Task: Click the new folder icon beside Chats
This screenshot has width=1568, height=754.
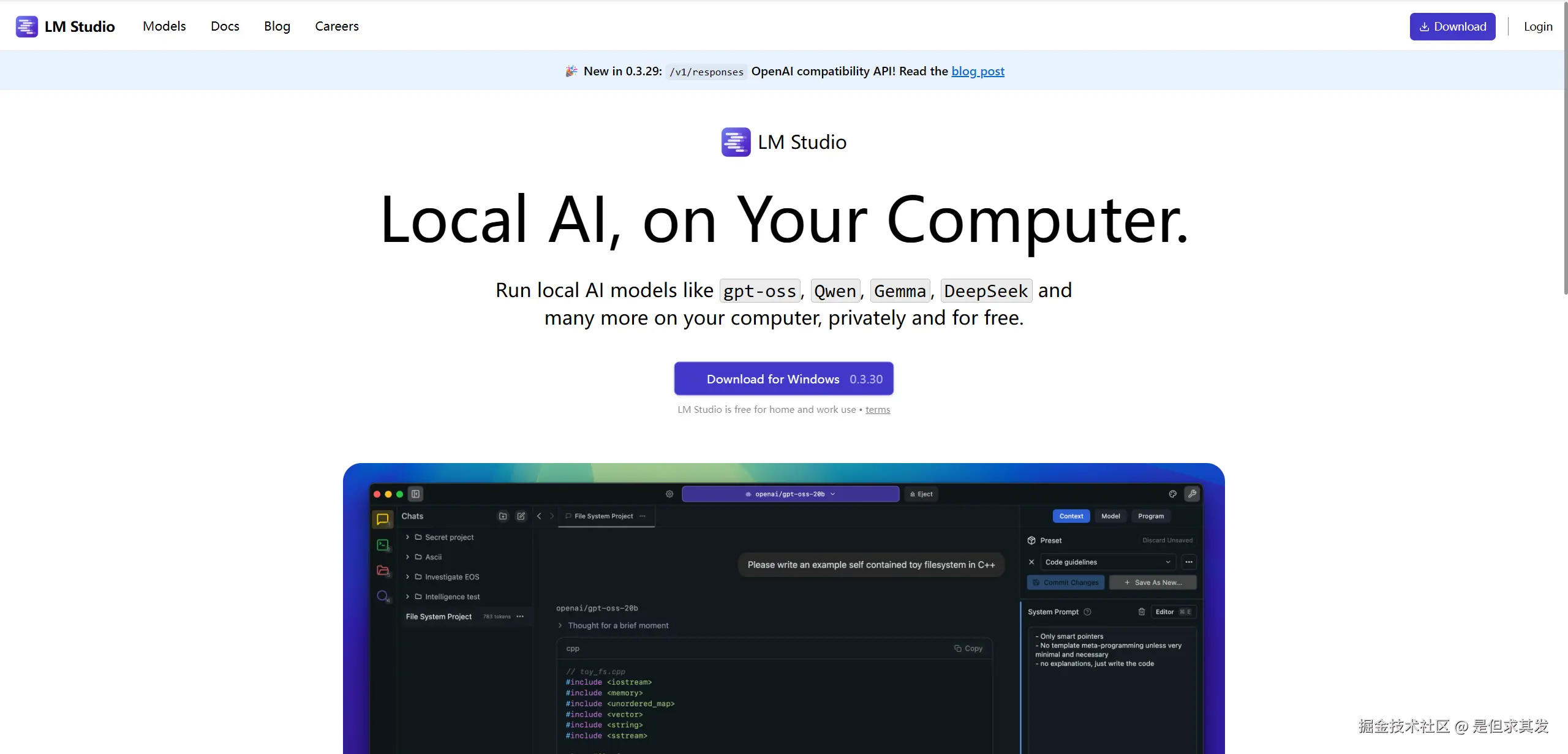Action: click(x=503, y=516)
